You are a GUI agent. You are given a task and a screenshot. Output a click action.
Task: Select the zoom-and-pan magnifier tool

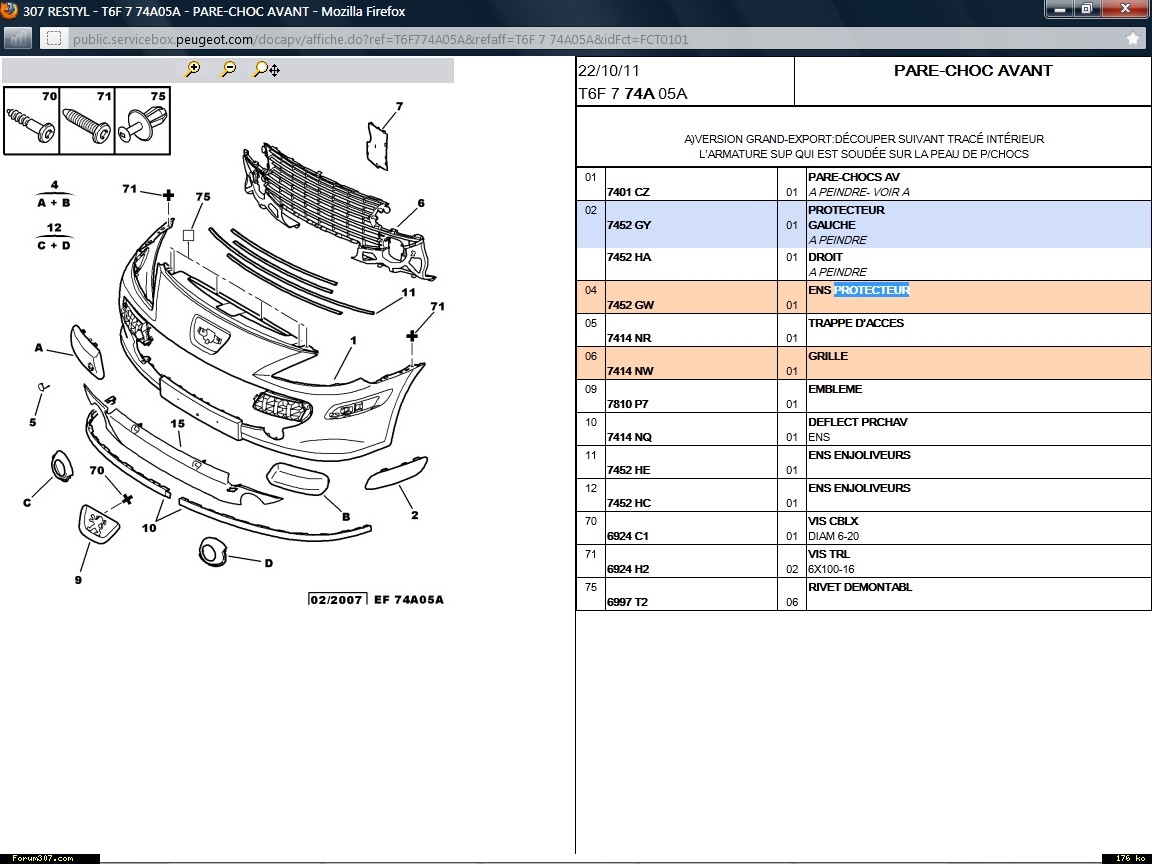pyautogui.click(x=266, y=69)
